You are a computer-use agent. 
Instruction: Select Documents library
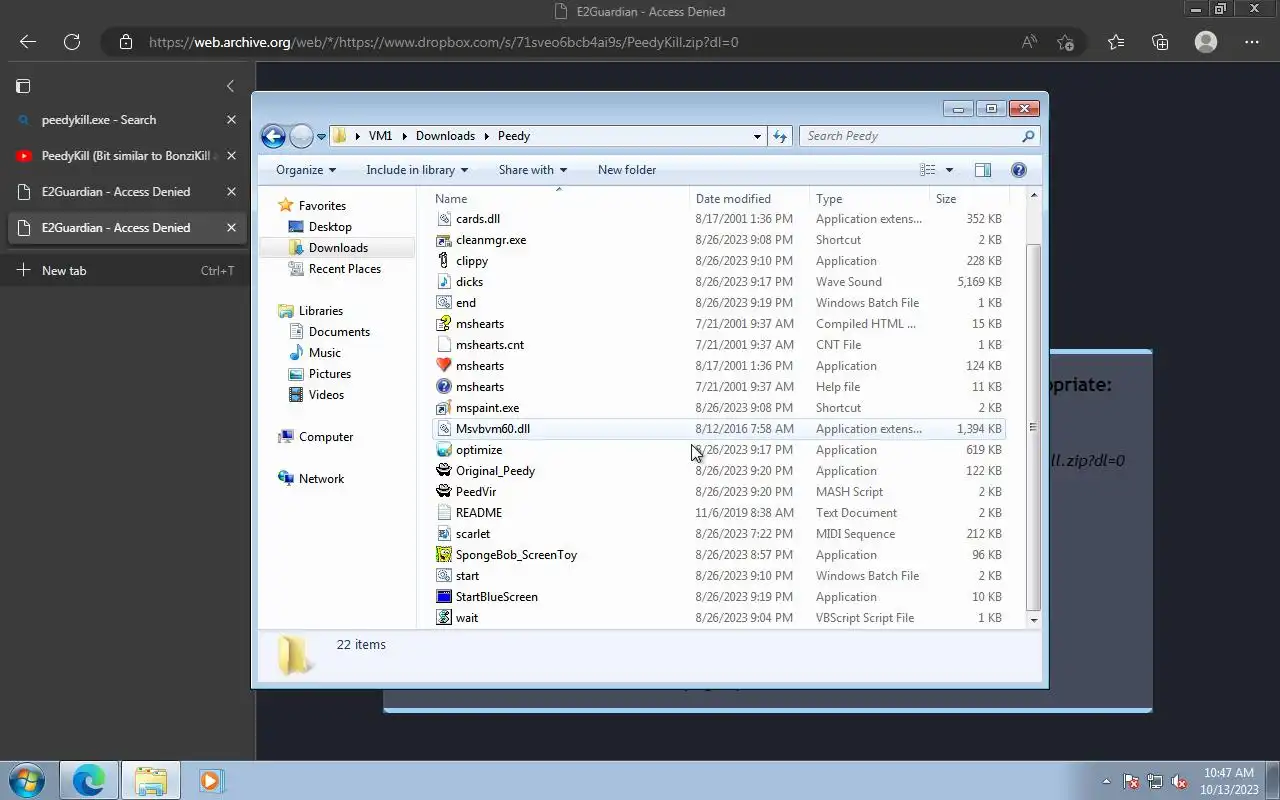coord(339,332)
